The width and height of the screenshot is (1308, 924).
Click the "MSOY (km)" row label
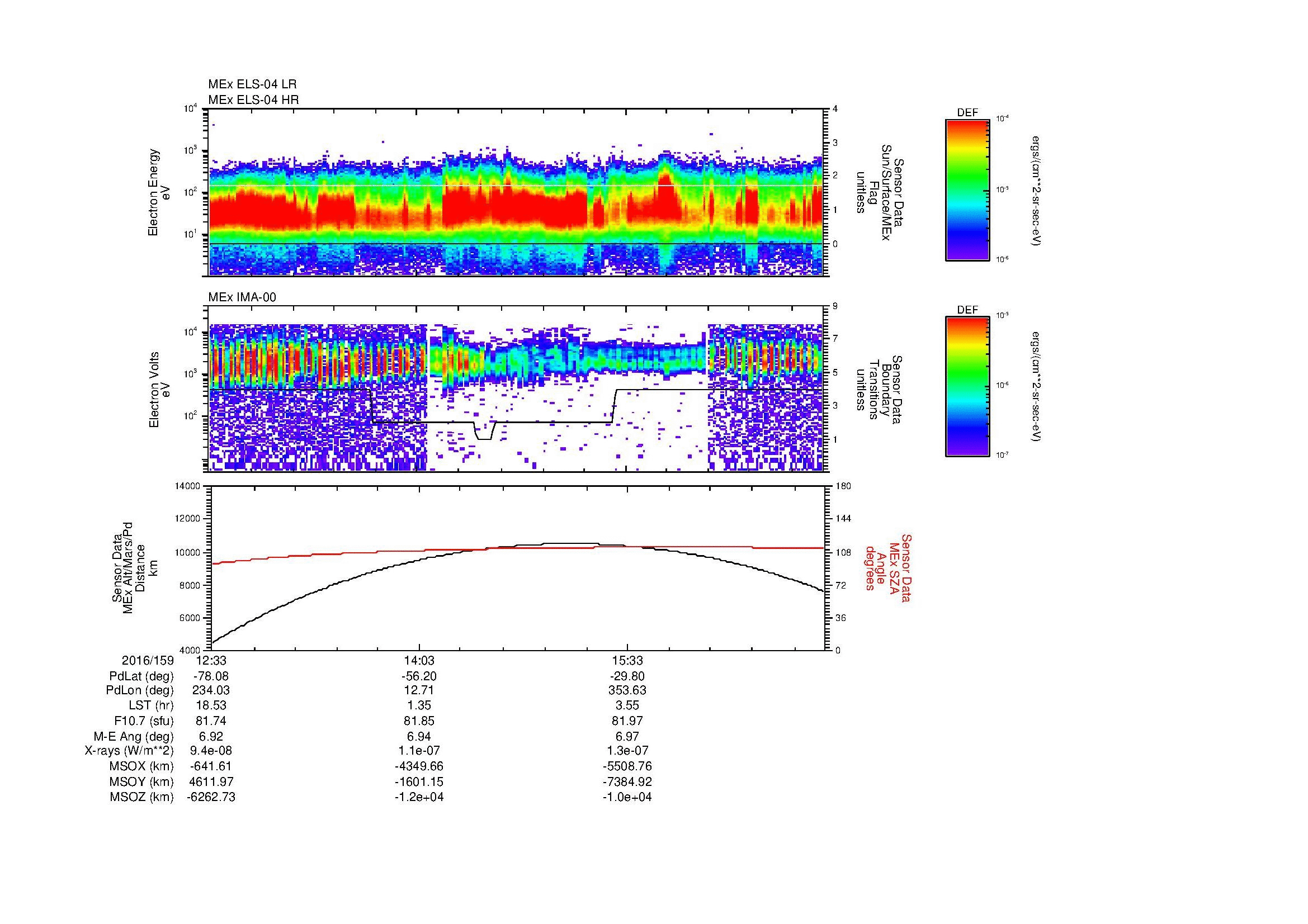[x=141, y=781]
